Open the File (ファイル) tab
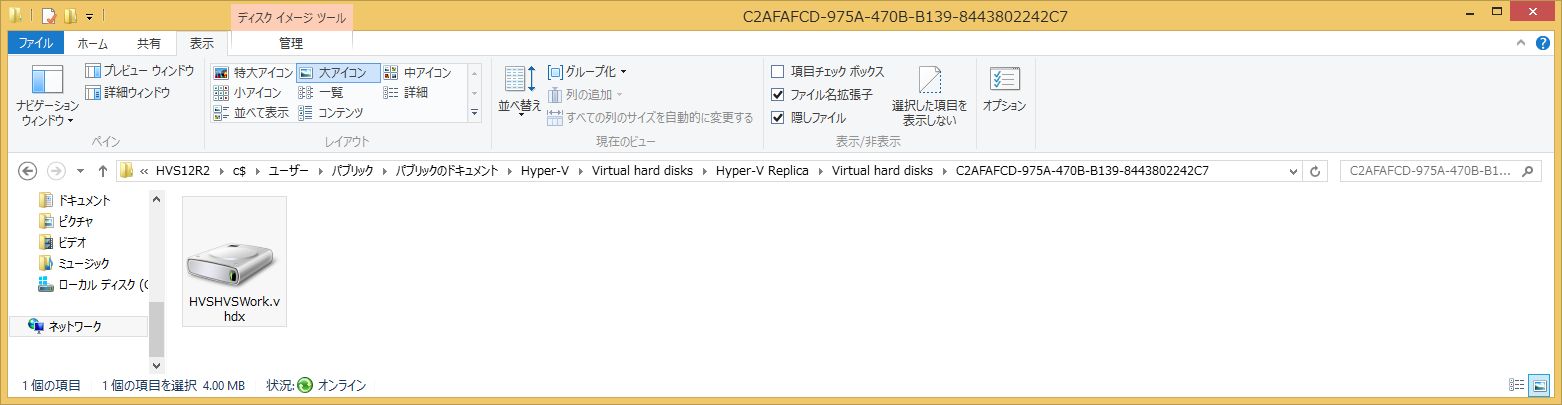 (36, 44)
